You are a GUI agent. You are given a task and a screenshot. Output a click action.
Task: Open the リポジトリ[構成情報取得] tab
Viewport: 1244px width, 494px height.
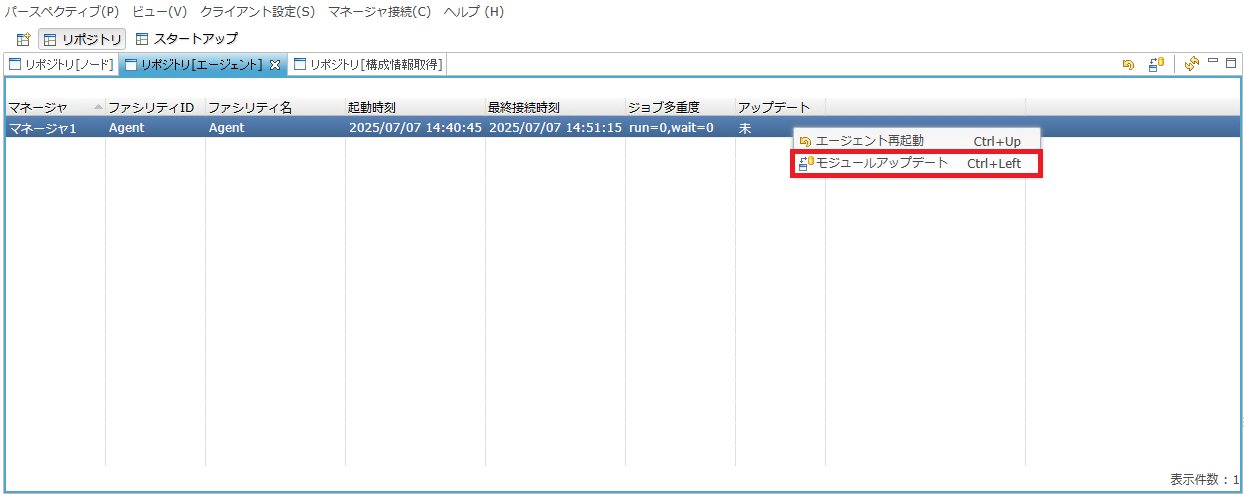[x=367, y=65]
